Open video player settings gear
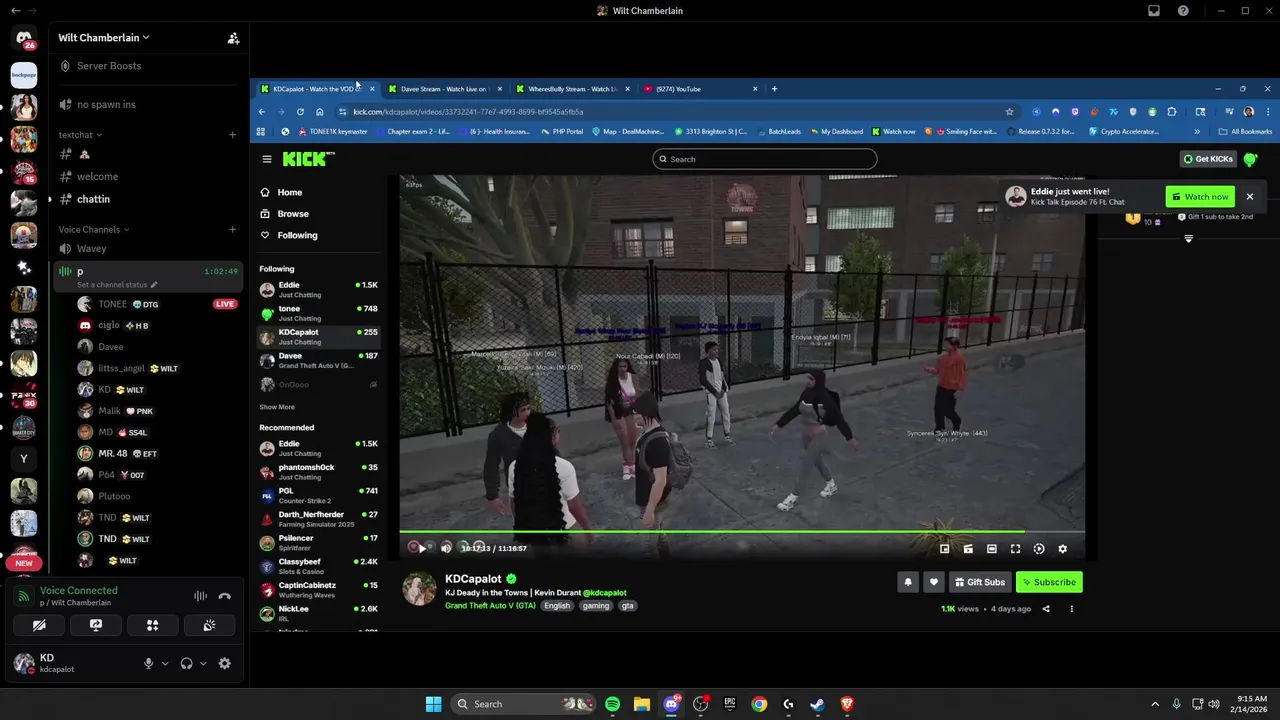1280x720 pixels. tap(1062, 548)
